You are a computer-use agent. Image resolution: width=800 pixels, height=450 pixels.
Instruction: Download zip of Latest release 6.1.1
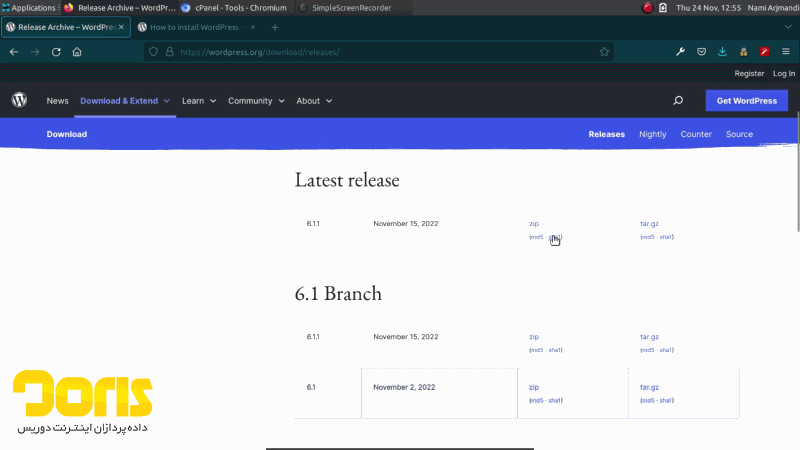coord(534,223)
